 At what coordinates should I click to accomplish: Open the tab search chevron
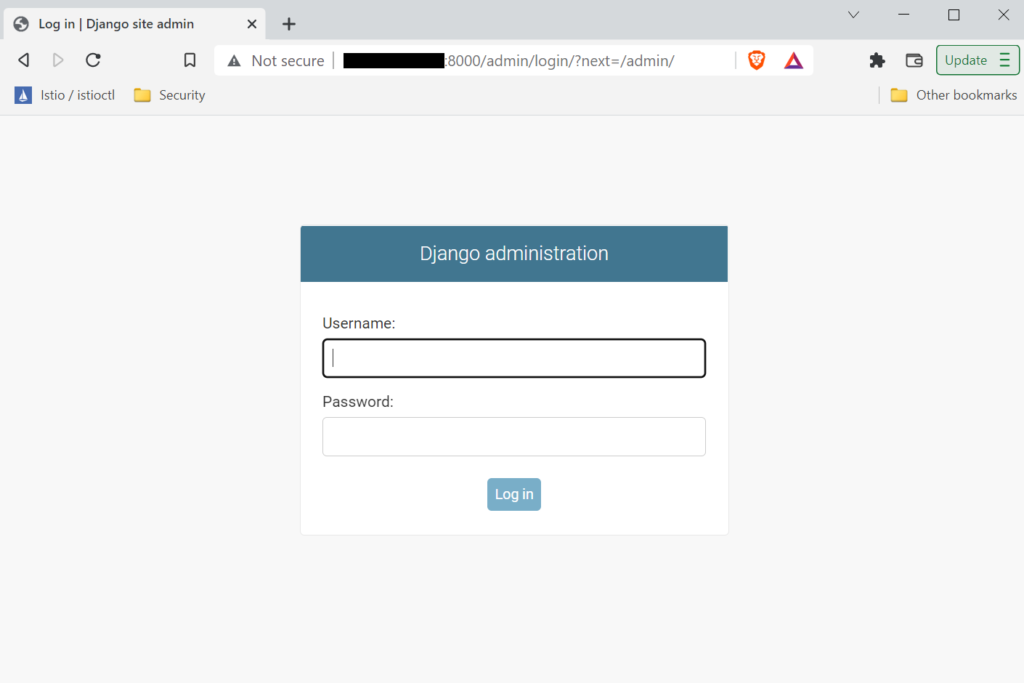pos(853,15)
